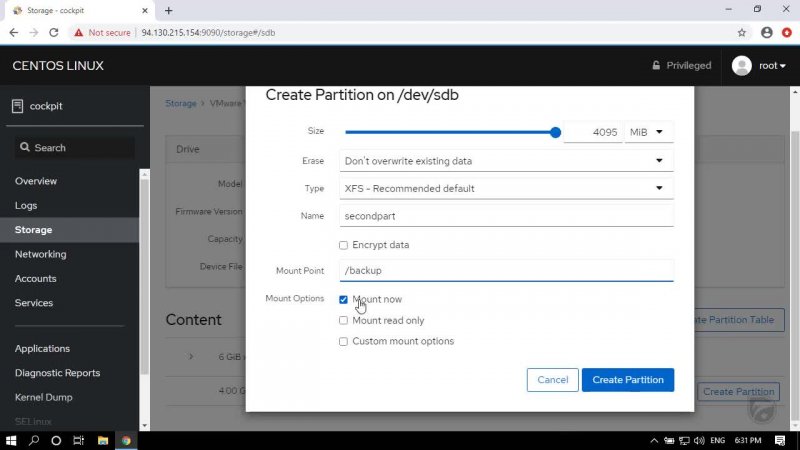Image resolution: width=800 pixels, height=450 pixels.
Task: Open the MiB size unit dropdown
Action: click(648, 132)
